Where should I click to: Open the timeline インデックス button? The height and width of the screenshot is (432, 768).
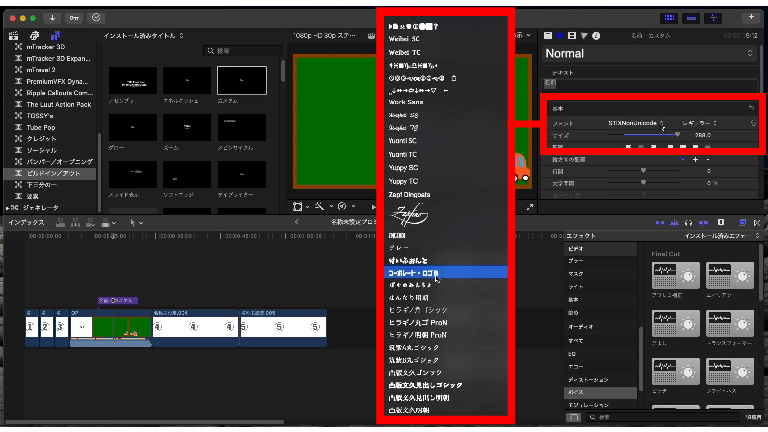tap(26, 223)
